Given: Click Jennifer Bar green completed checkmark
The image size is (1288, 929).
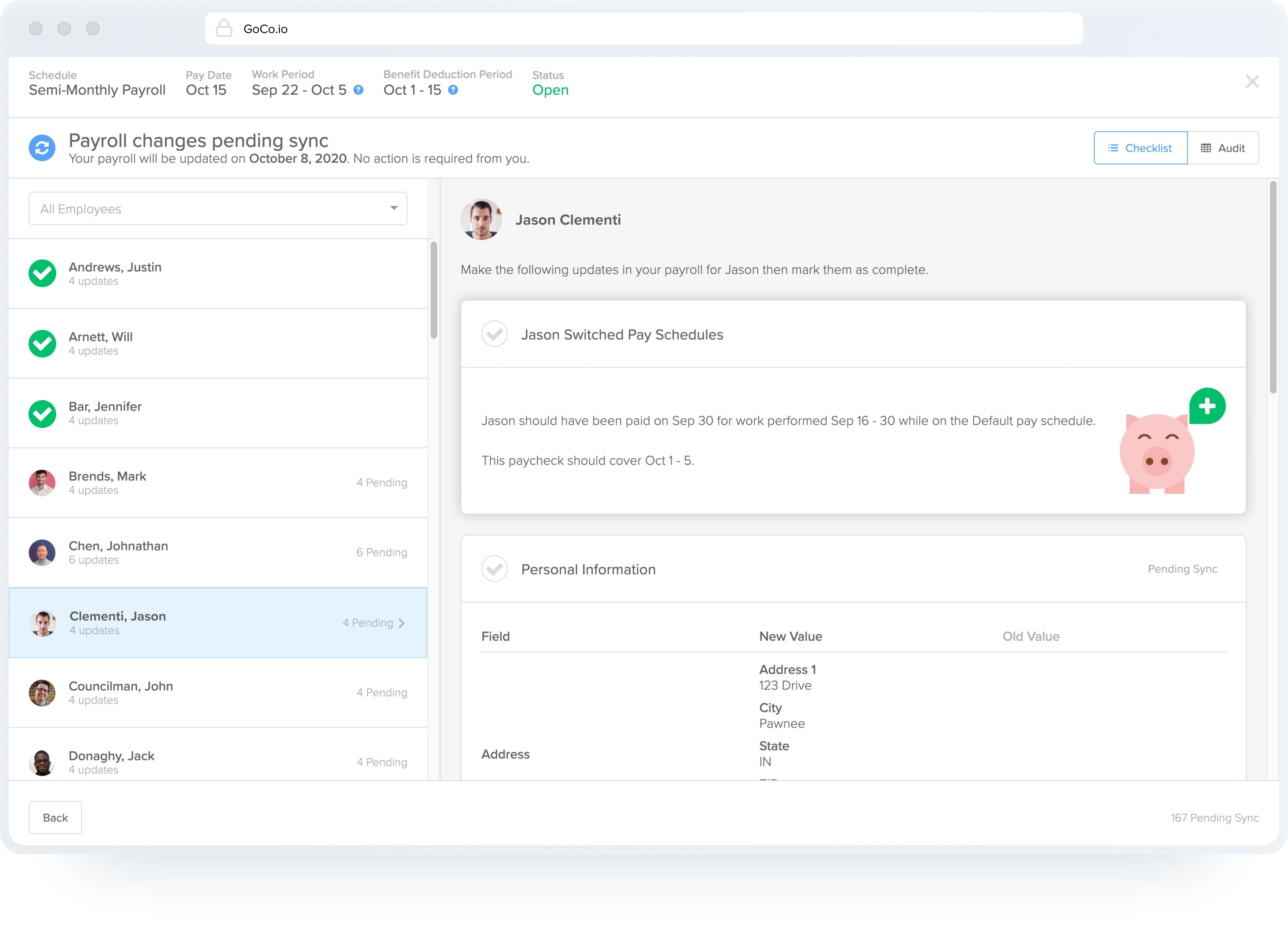Looking at the screenshot, I should pyautogui.click(x=43, y=413).
